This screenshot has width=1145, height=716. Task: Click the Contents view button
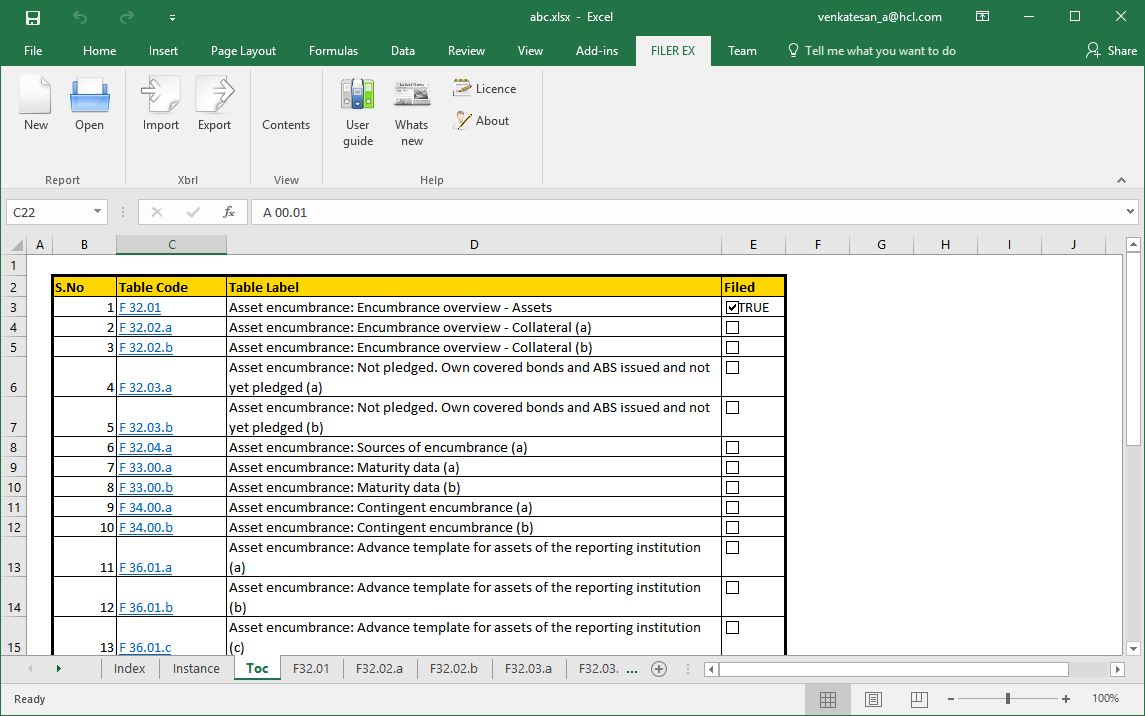286,124
